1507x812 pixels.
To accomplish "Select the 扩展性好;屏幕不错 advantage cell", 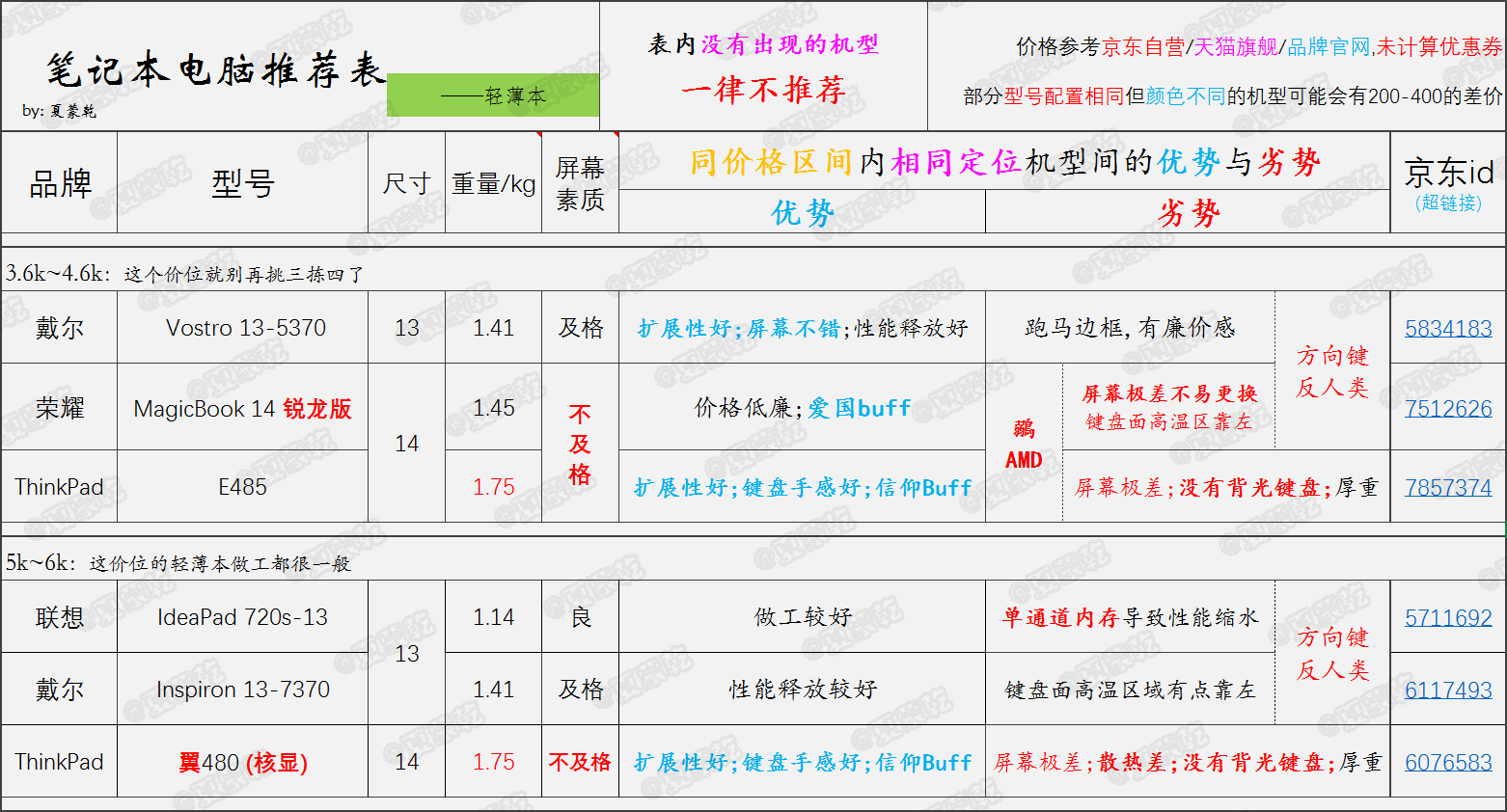I will pyautogui.click(x=802, y=328).
